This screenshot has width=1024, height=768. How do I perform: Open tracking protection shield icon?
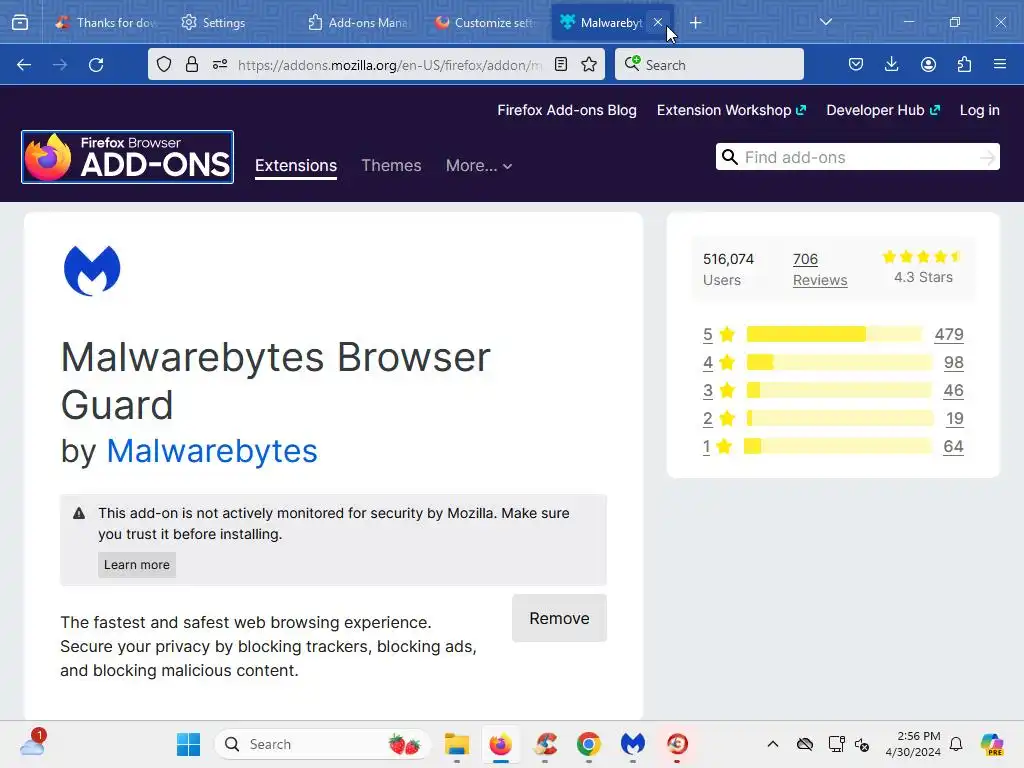164,64
